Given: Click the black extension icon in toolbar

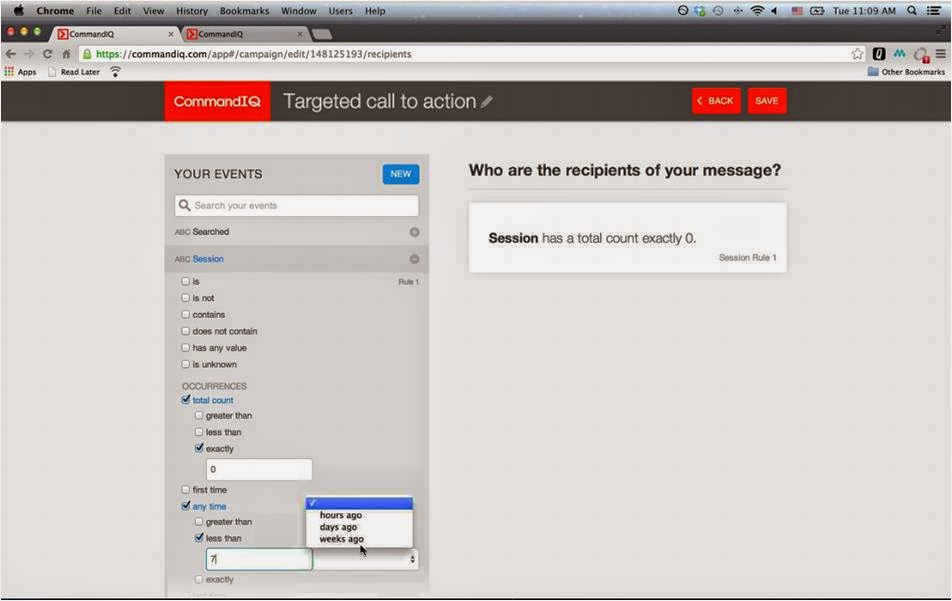Looking at the screenshot, I should pyautogui.click(x=879, y=54).
